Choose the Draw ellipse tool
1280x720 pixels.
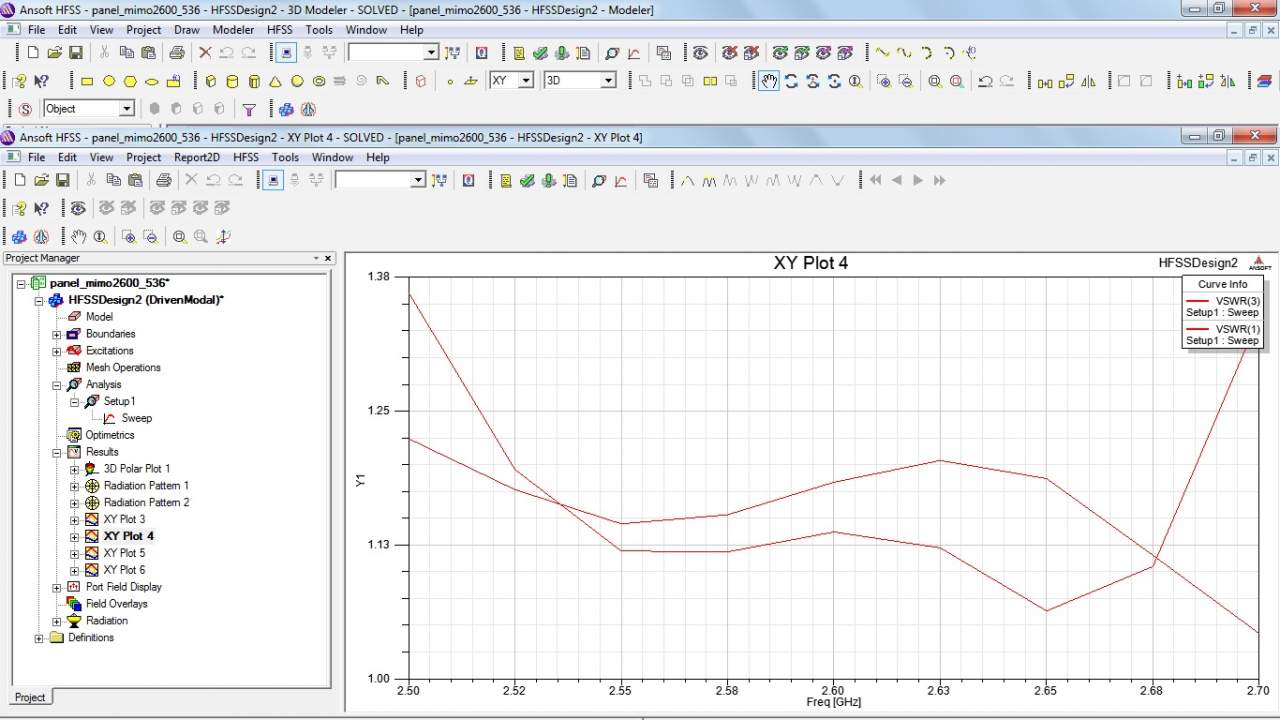click(152, 81)
